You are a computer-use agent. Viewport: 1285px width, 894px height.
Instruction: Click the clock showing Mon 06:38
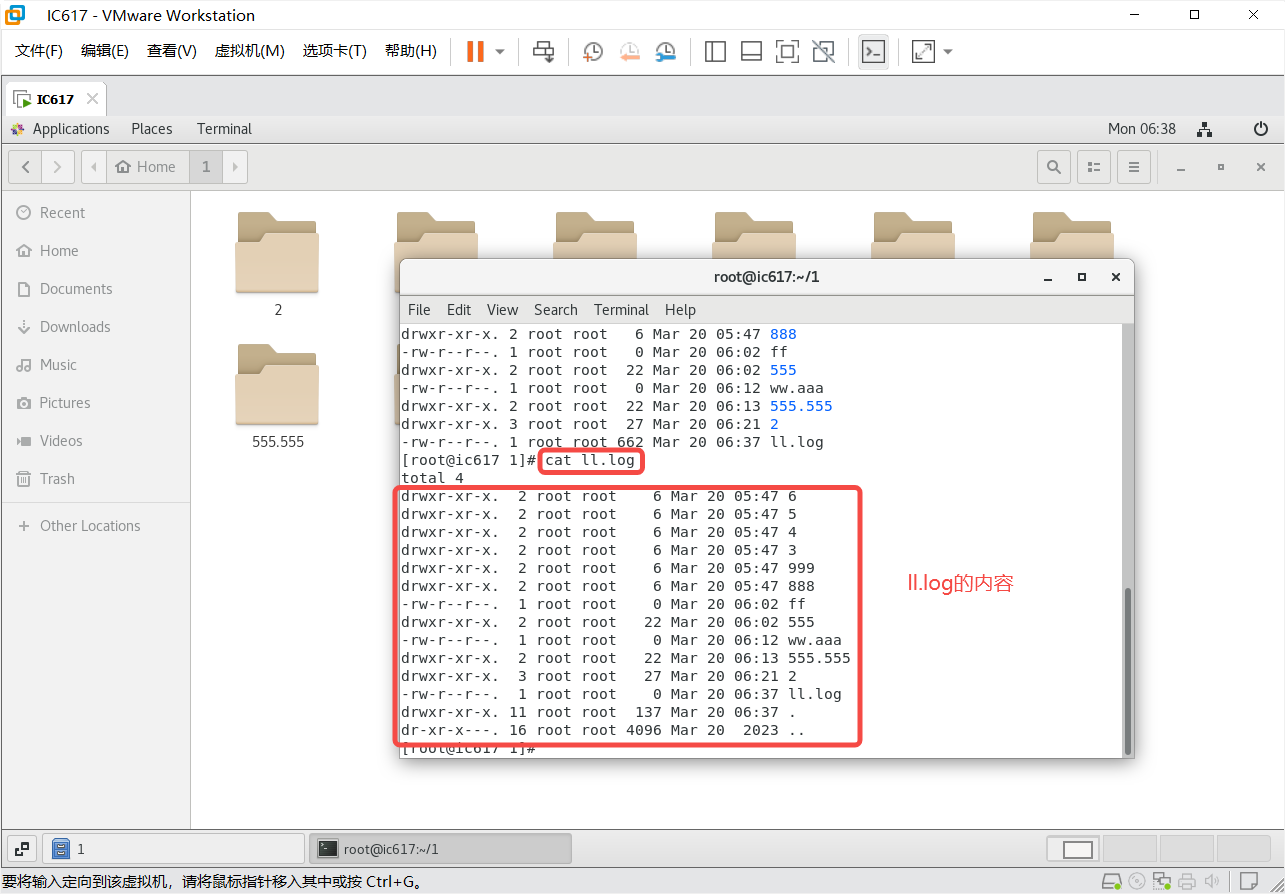coord(1142,129)
